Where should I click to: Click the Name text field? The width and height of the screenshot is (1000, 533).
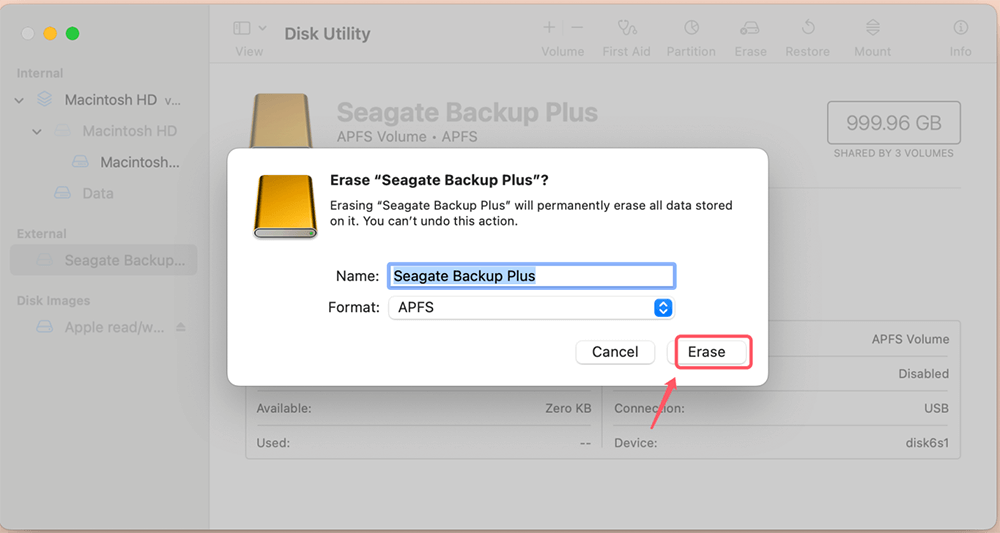click(x=531, y=276)
